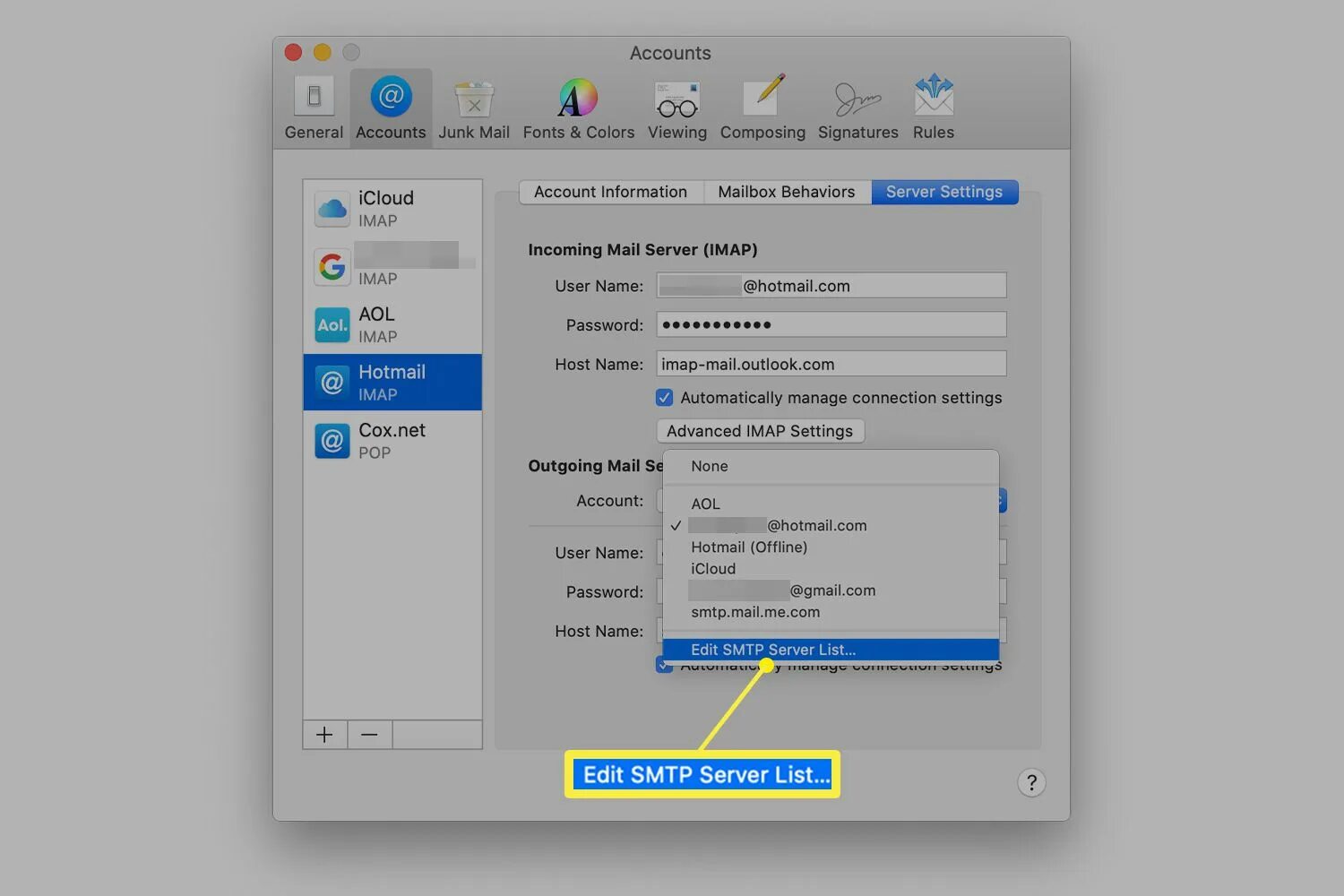1344x896 pixels.
Task: Choose @gmail.com SMTP server entry
Action: (x=831, y=590)
